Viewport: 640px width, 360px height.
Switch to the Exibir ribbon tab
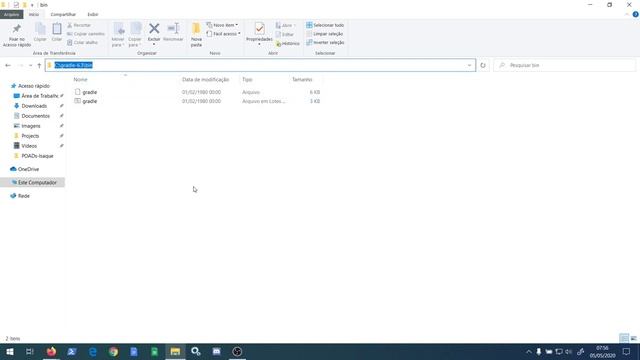pyautogui.click(x=93, y=14)
